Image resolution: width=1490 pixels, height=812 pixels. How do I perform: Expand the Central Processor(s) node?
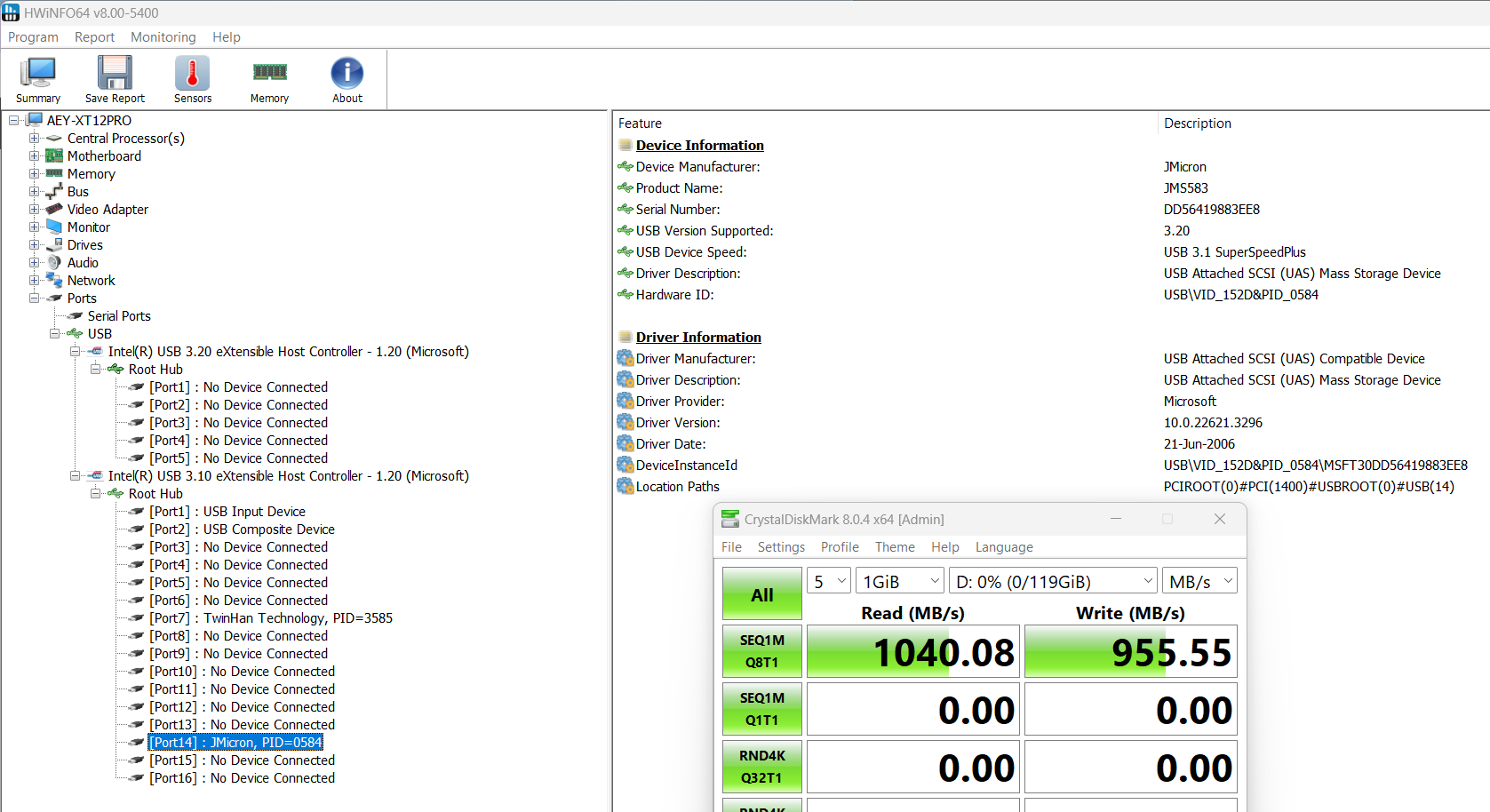coord(34,139)
